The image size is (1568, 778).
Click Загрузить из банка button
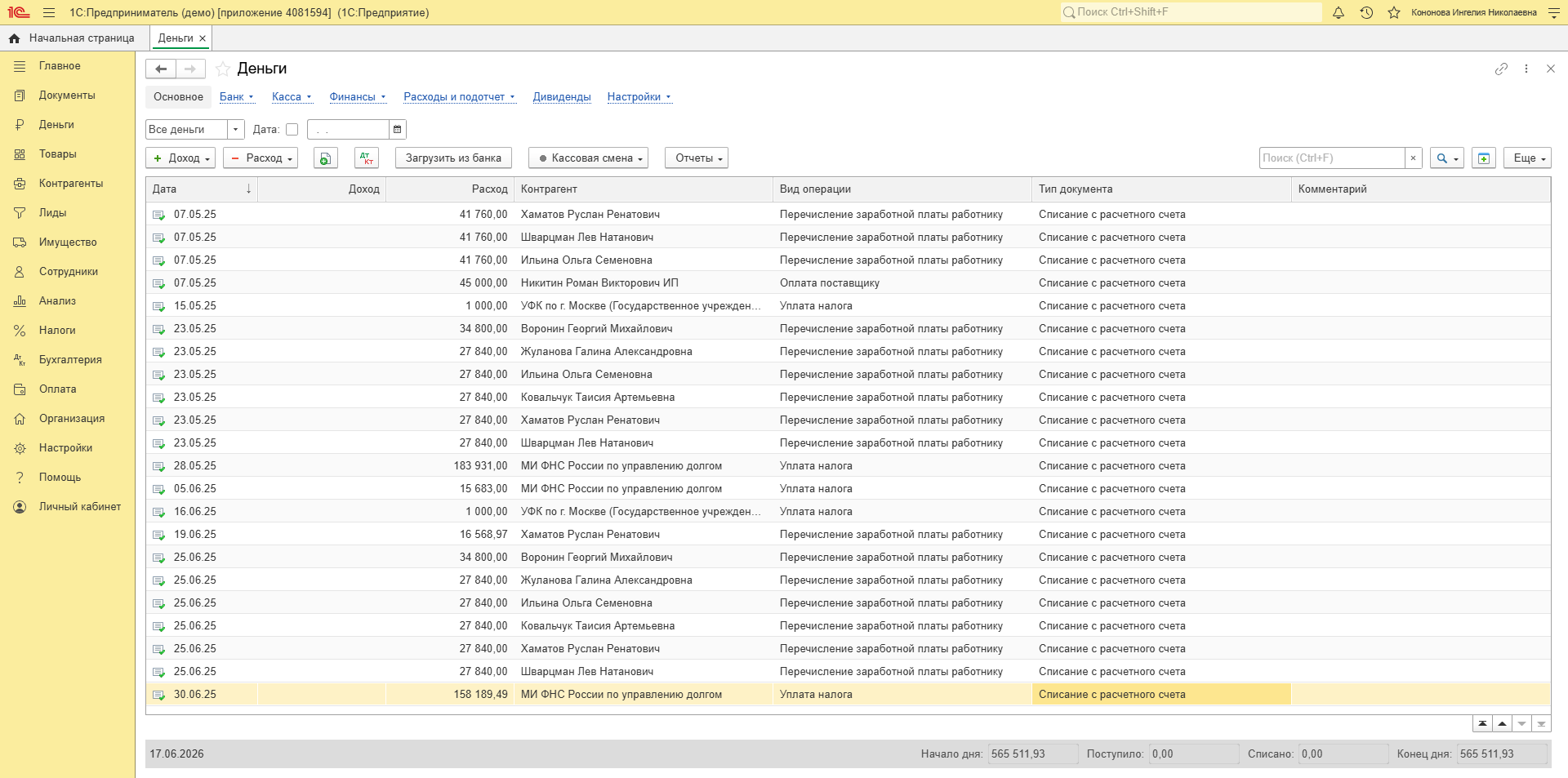pyautogui.click(x=453, y=158)
